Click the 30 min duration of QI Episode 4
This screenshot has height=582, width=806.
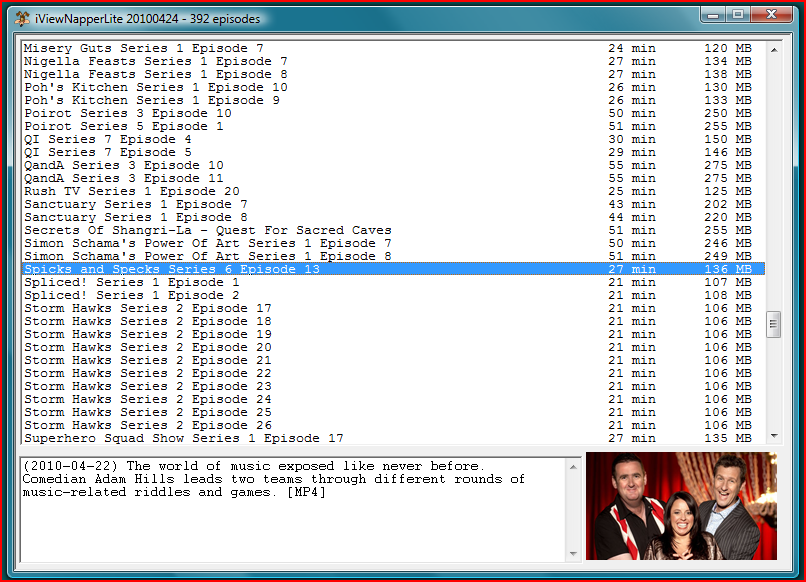tap(632, 139)
